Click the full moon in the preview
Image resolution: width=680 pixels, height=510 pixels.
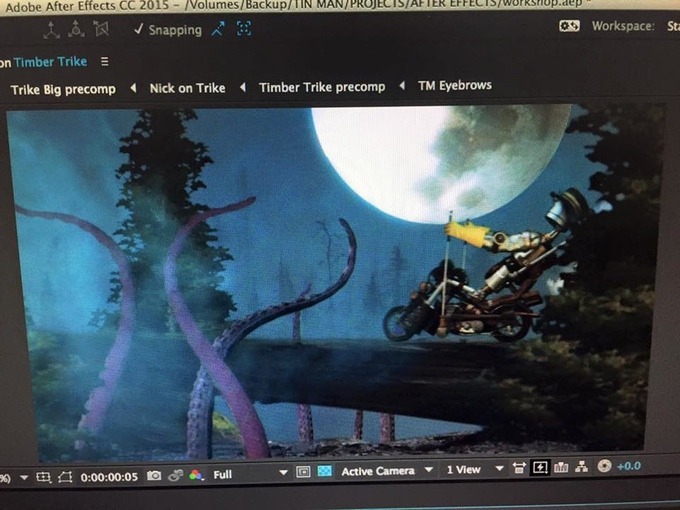tap(439, 163)
